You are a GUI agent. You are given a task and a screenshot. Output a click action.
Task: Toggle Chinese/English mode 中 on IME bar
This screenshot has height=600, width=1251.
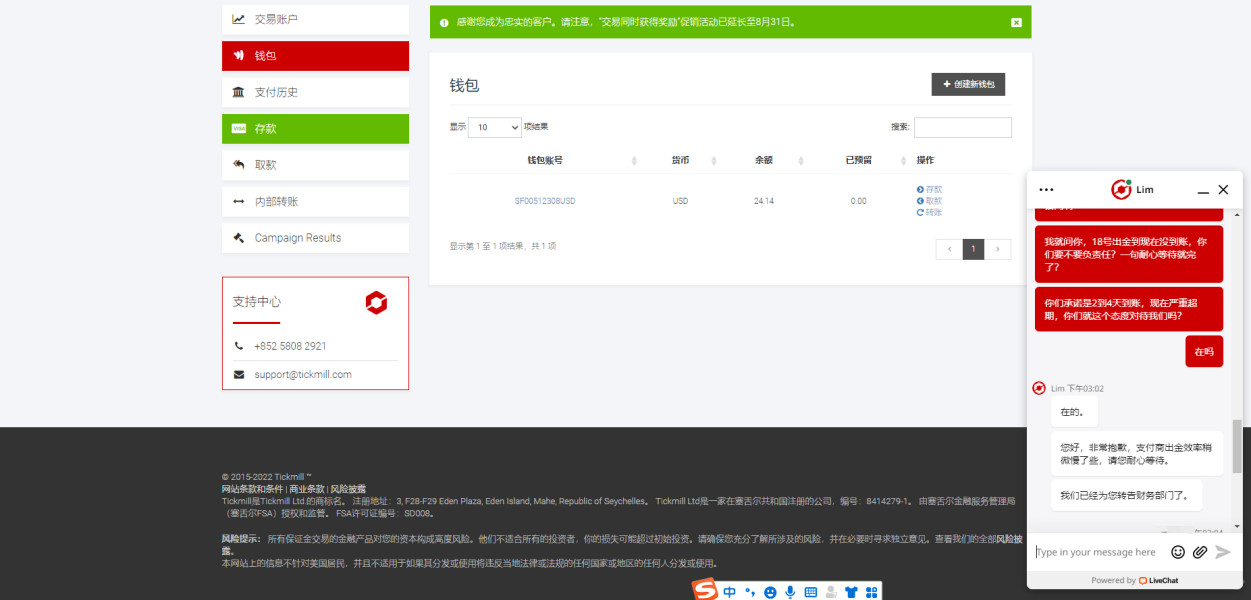point(729,592)
